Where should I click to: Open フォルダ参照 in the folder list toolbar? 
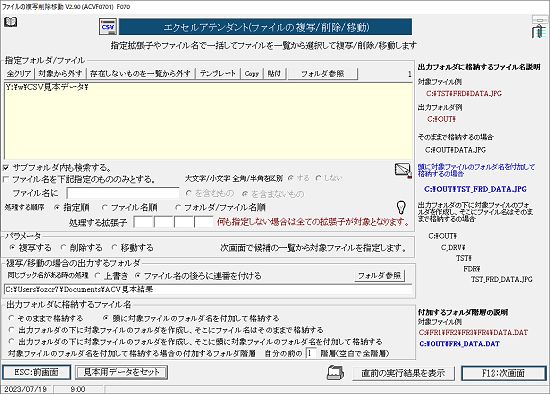(322, 74)
